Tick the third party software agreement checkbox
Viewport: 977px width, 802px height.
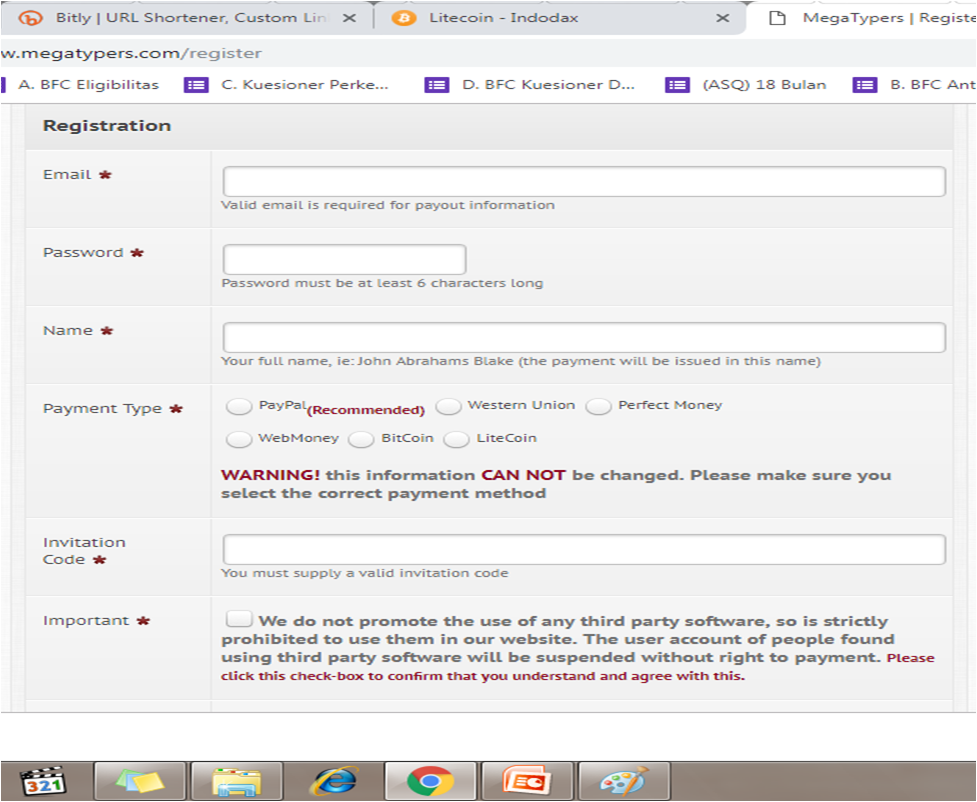239,620
